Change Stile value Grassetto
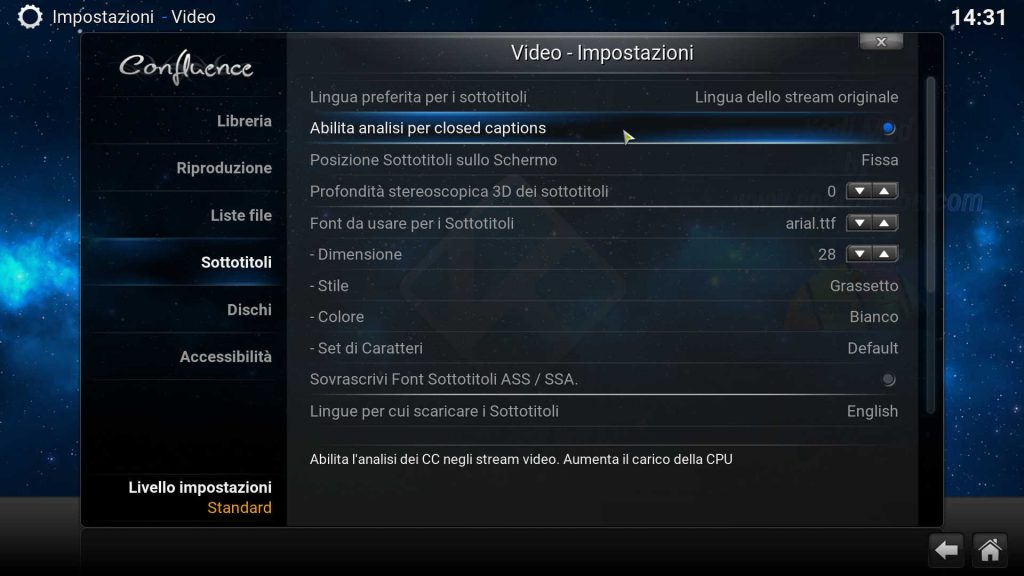 (603, 286)
